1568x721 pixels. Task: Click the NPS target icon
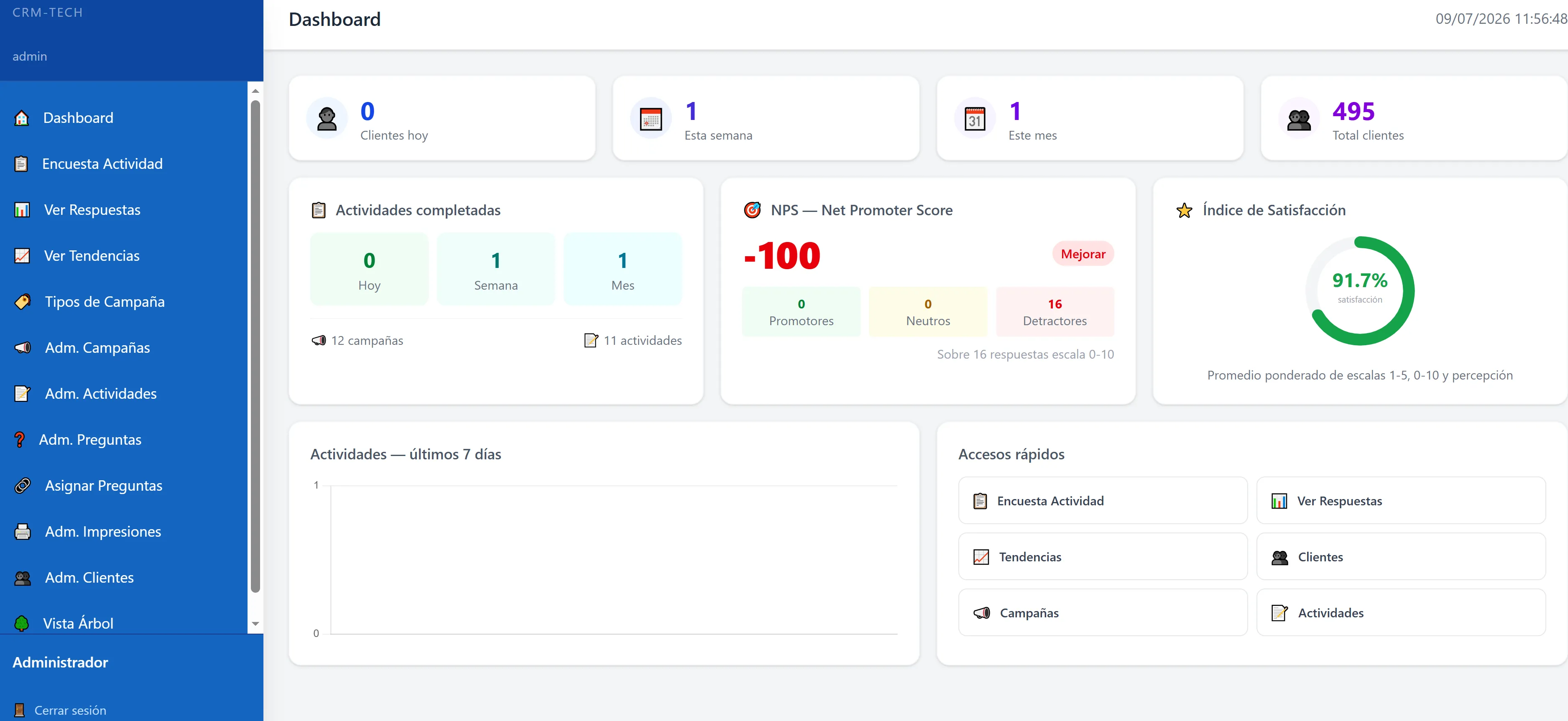[x=752, y=210]
